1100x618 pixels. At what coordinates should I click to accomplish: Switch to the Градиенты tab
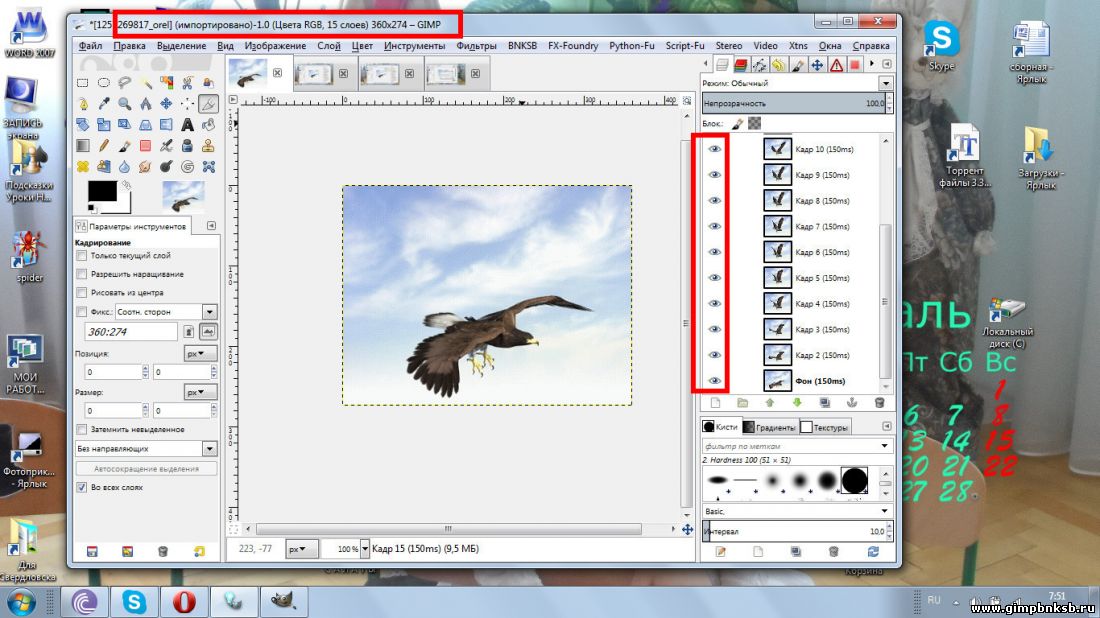point(774,427)
